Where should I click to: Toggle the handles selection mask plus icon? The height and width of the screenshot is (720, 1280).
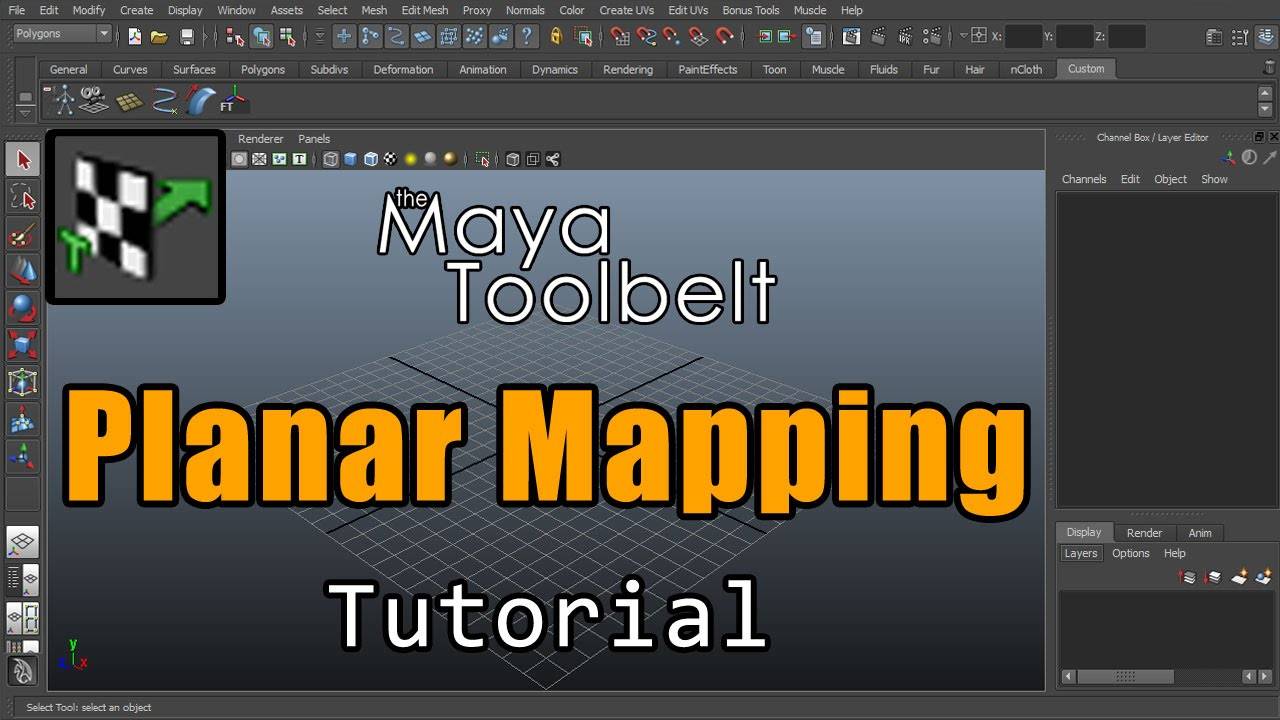click(x=344, y=37)
